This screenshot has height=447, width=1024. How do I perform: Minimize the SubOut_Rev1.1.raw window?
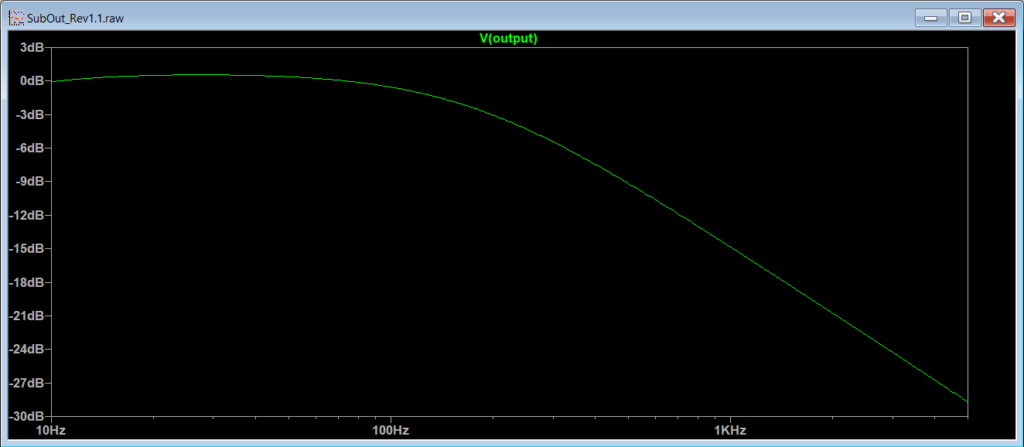pos(931,18)
